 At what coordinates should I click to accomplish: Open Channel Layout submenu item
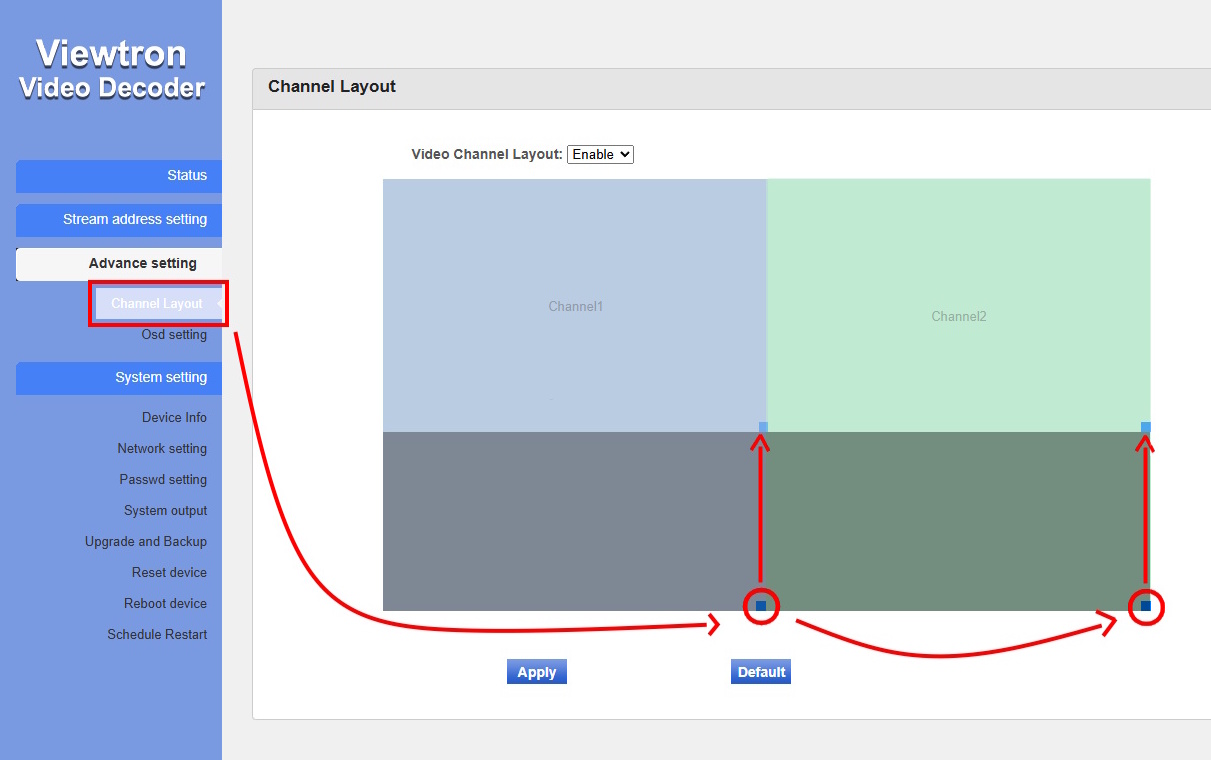157,304
